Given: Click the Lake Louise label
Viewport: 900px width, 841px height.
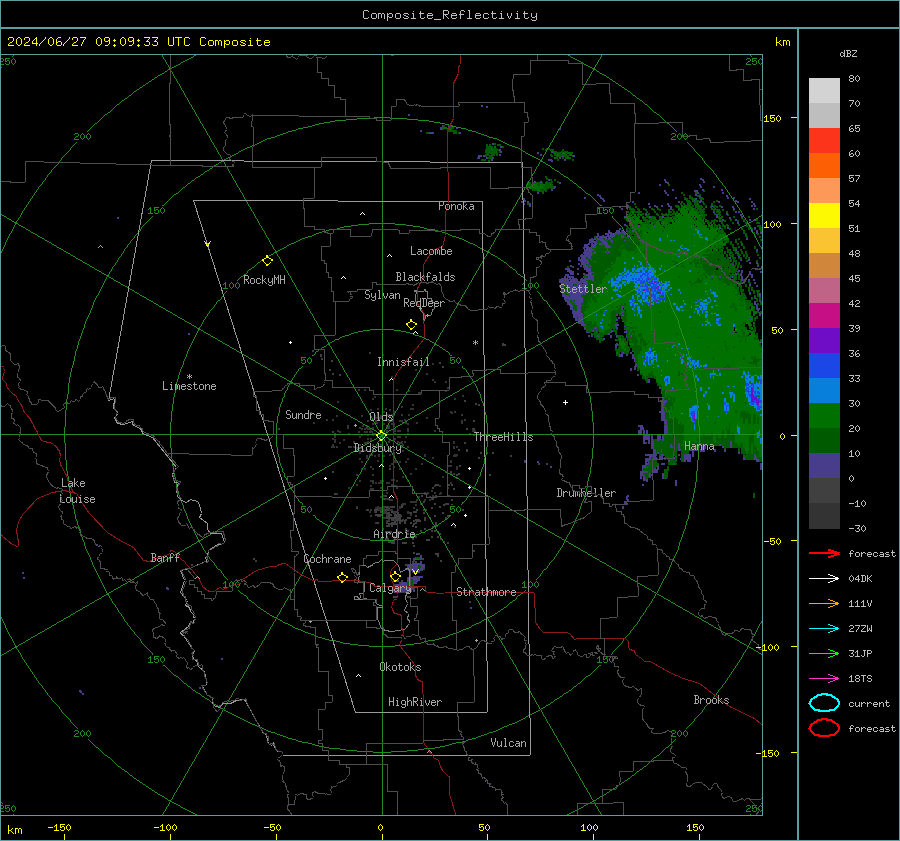Looking at the screenshot, I should click(x=77, y=491).
